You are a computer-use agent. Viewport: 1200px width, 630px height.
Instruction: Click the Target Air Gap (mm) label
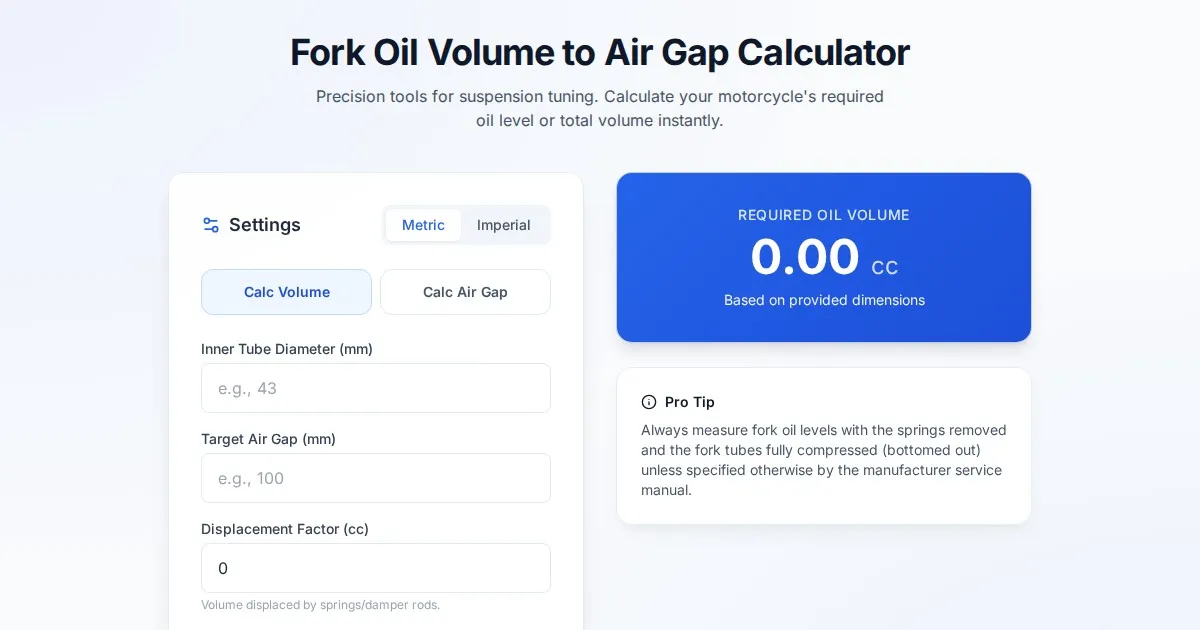[x=268, y=439]
